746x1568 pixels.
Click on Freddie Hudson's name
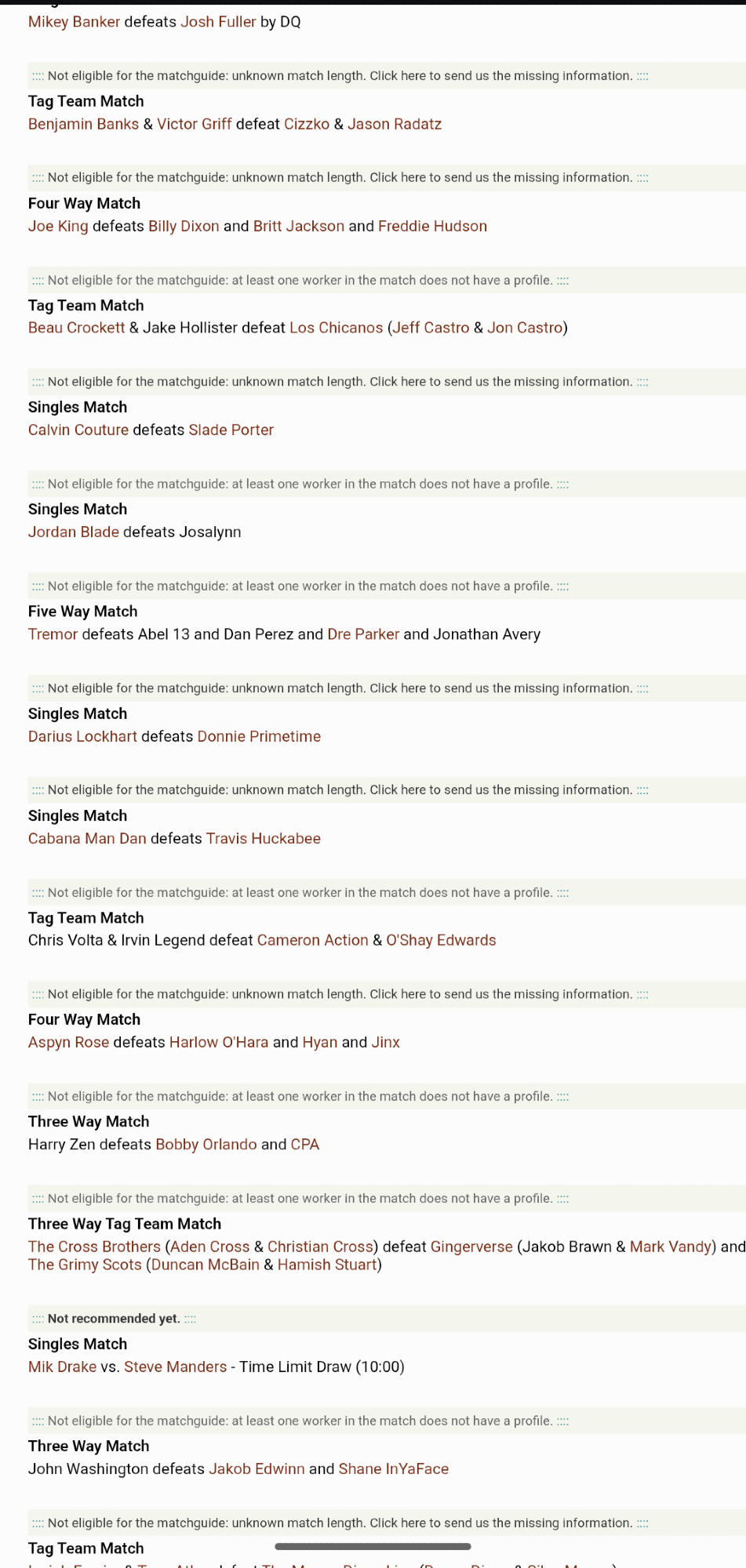point(432,226)
